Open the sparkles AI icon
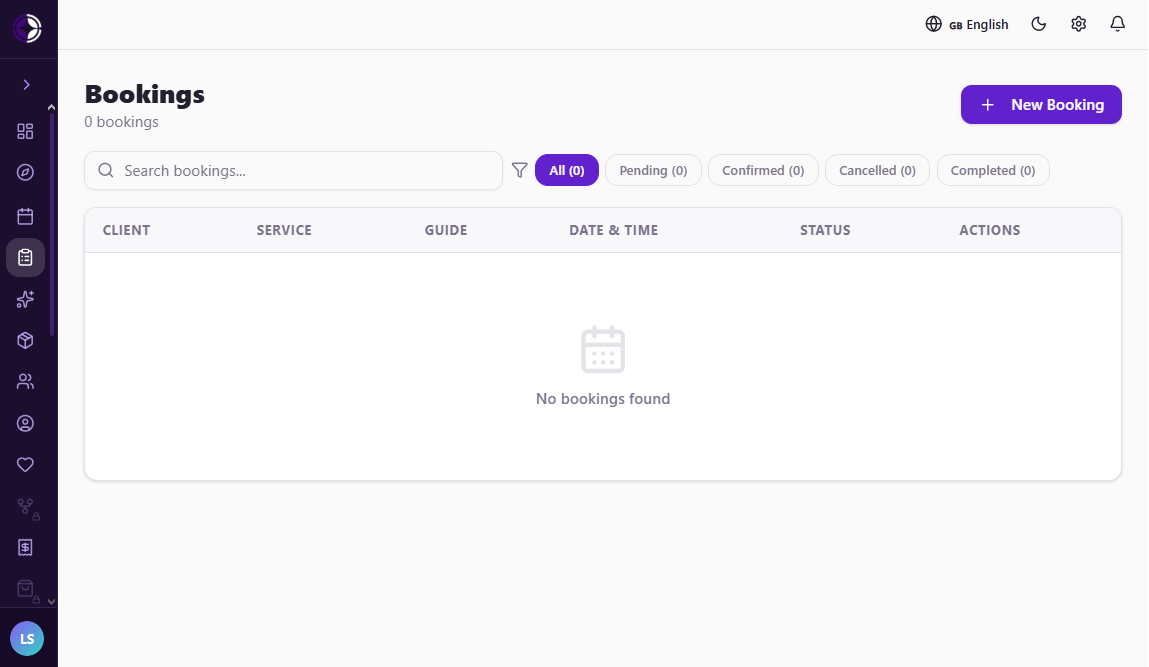 coord(25,299)
